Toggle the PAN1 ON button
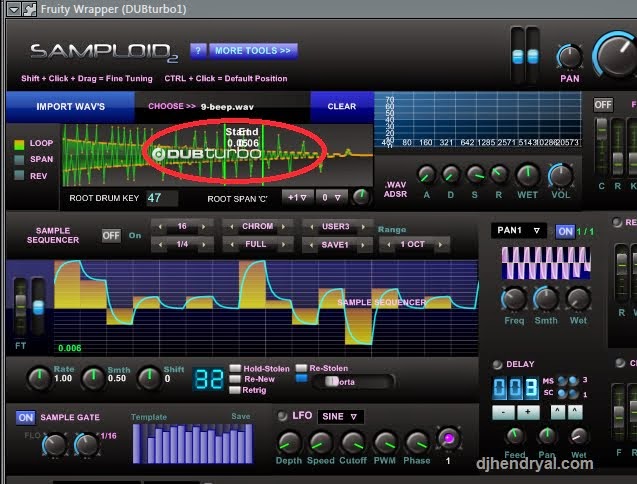This screenshot has width=637, height=484. point(565,232)
